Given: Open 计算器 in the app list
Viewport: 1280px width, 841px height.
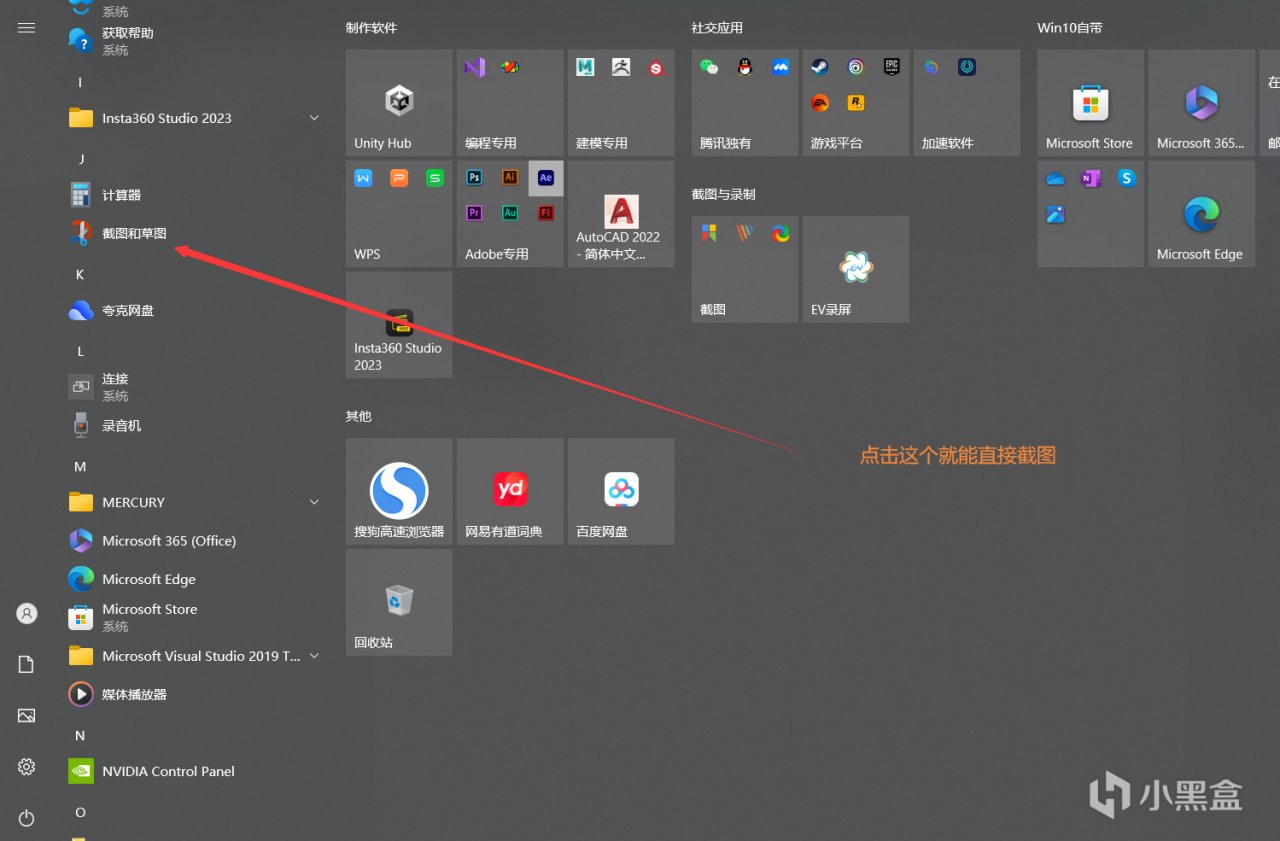Looking at the screenshot, I should click(x=195, y=195).
